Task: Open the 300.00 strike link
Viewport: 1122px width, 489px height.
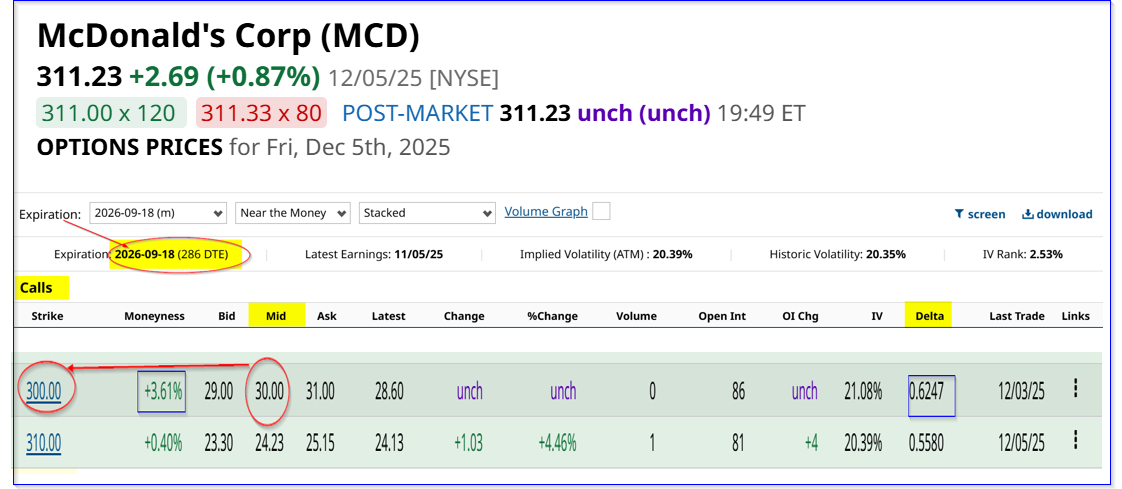Action: 44,391
